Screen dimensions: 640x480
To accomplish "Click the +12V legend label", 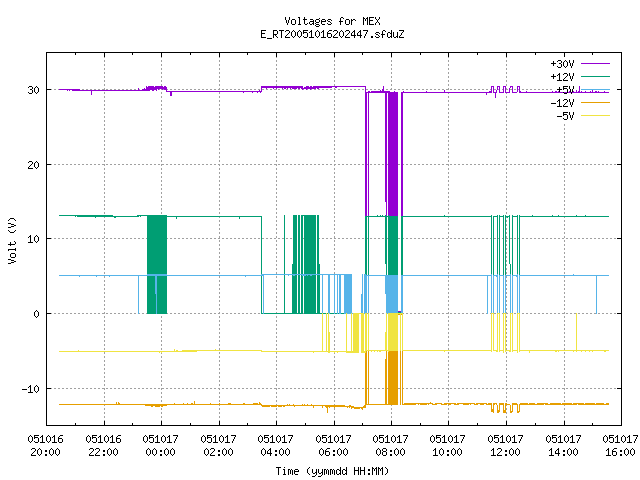I will pos(562,77).
